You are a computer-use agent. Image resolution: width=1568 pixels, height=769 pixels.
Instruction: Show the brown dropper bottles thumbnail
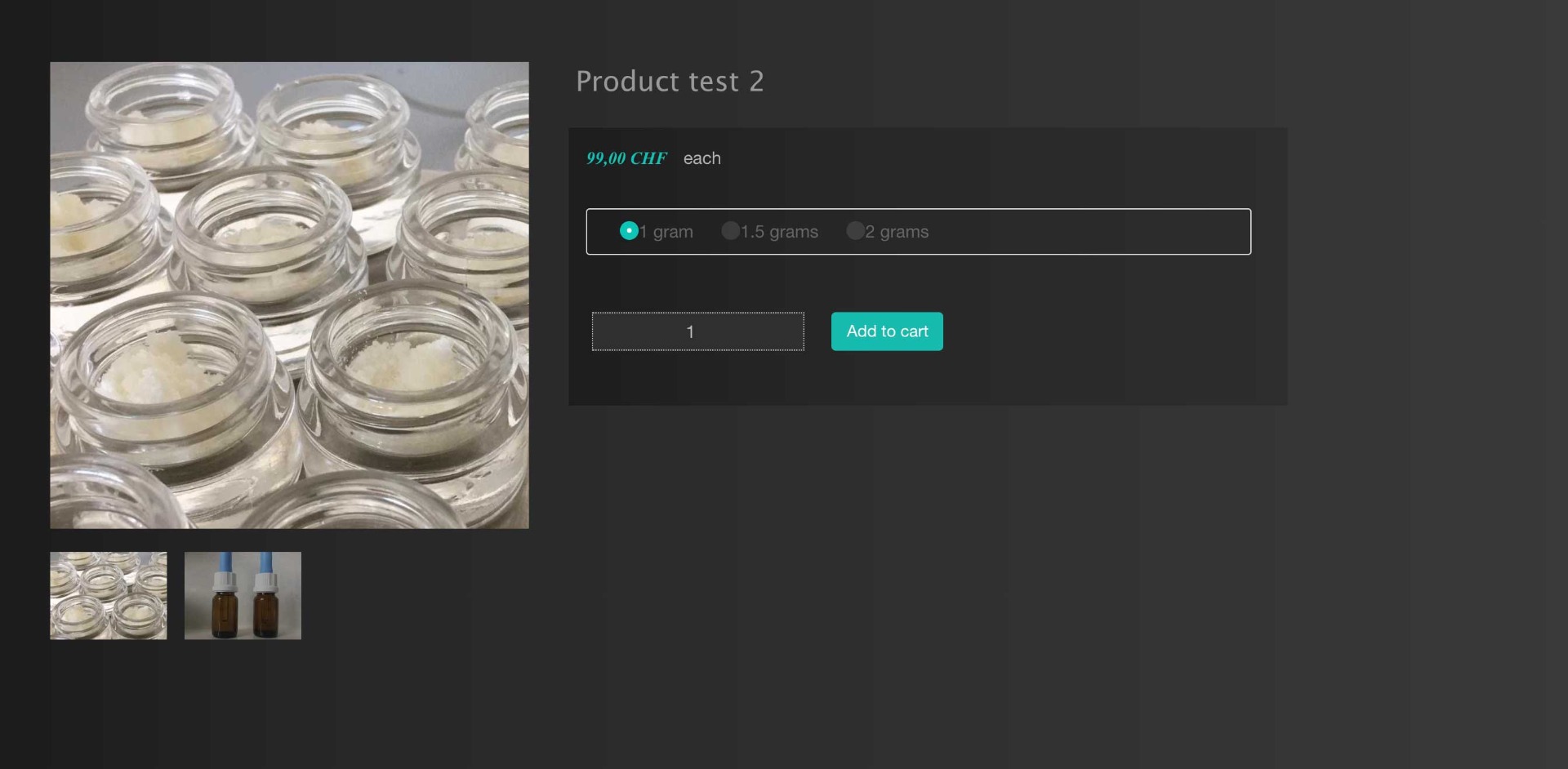(243, 596)
